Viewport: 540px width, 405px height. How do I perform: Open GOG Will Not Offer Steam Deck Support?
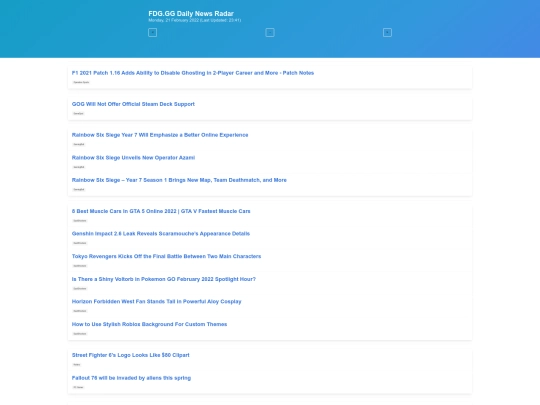tap(133, 104)
